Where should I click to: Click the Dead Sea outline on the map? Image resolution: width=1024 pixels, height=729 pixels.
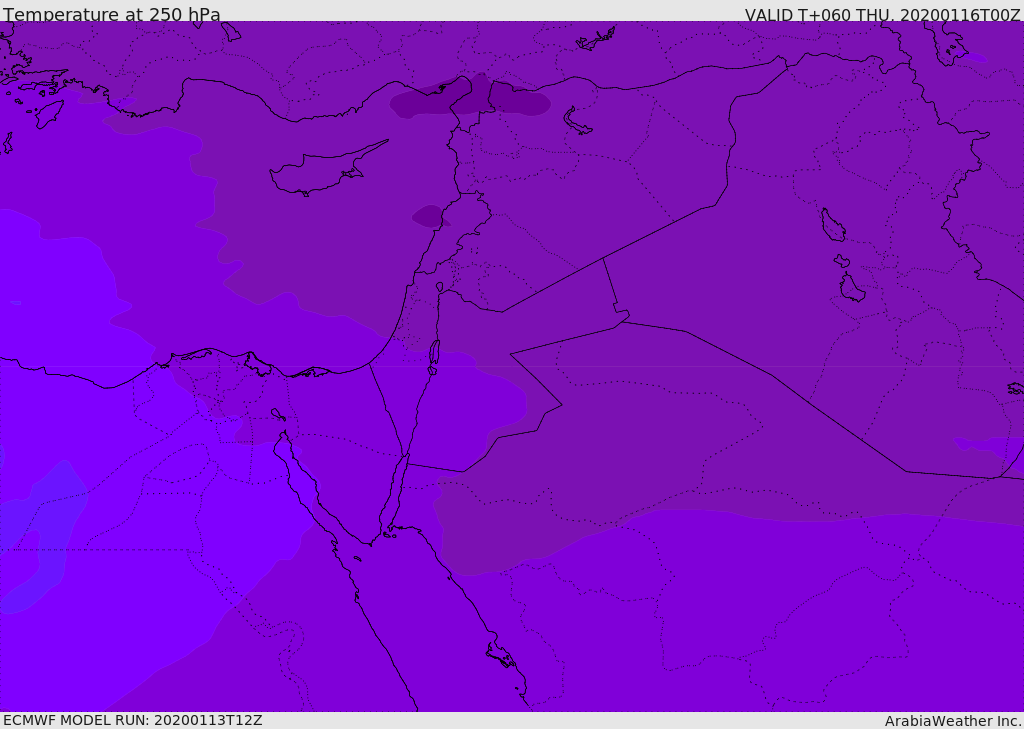coord(434,355)
